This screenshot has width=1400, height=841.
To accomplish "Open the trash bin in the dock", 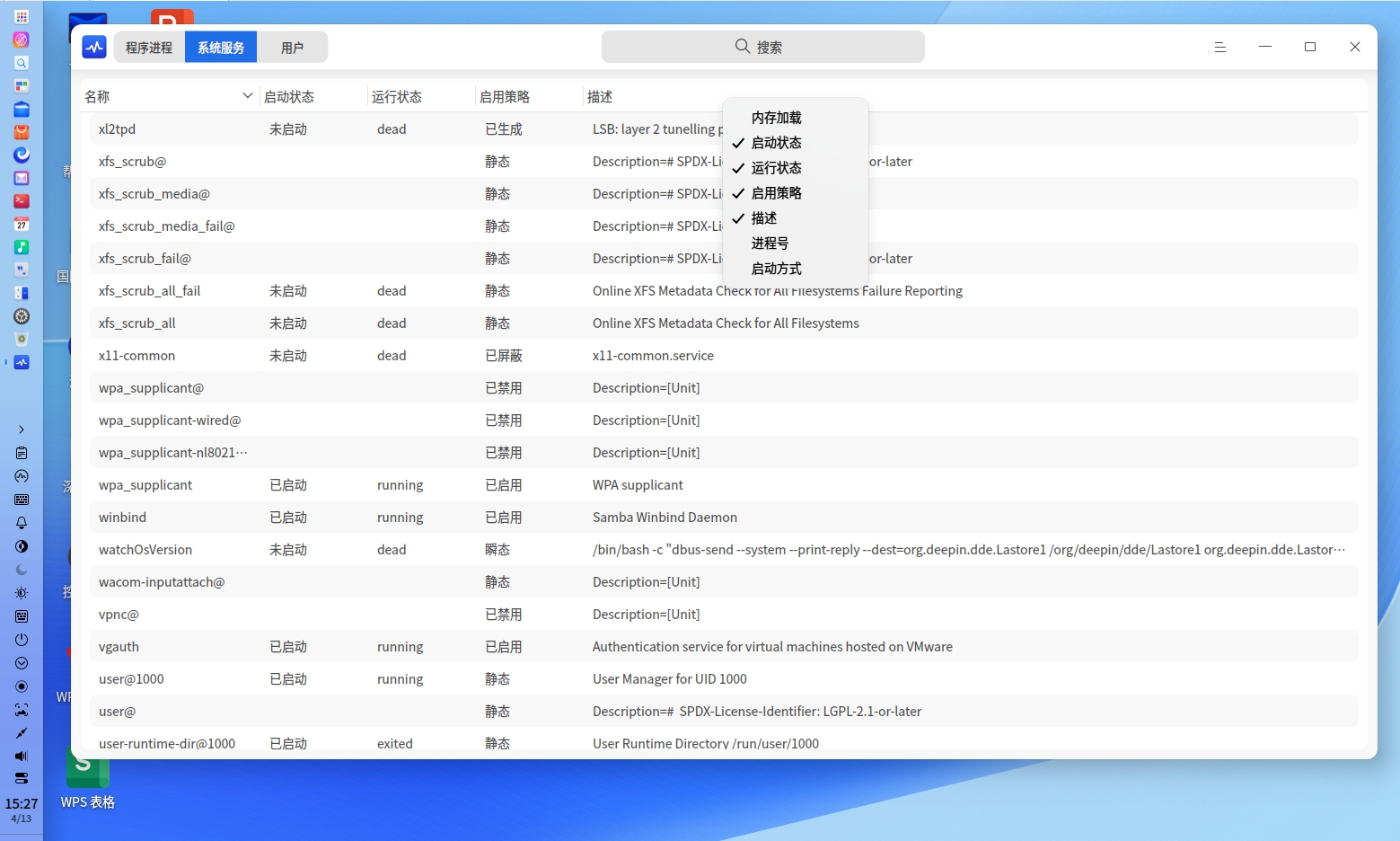I will click(22, 339).
